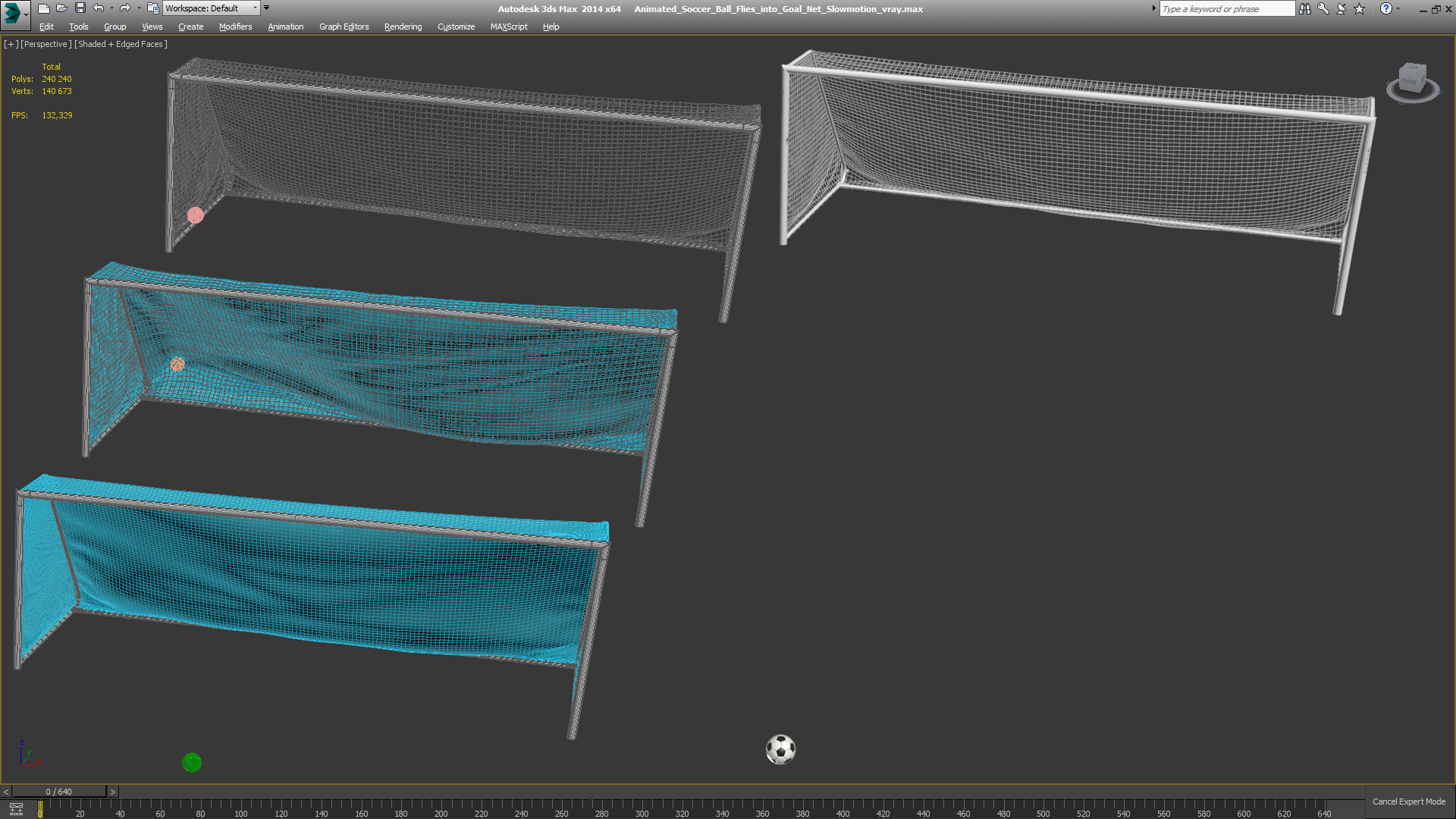
Task: Open the Subscription Center key icon
Action: (x=1323, y=8)
